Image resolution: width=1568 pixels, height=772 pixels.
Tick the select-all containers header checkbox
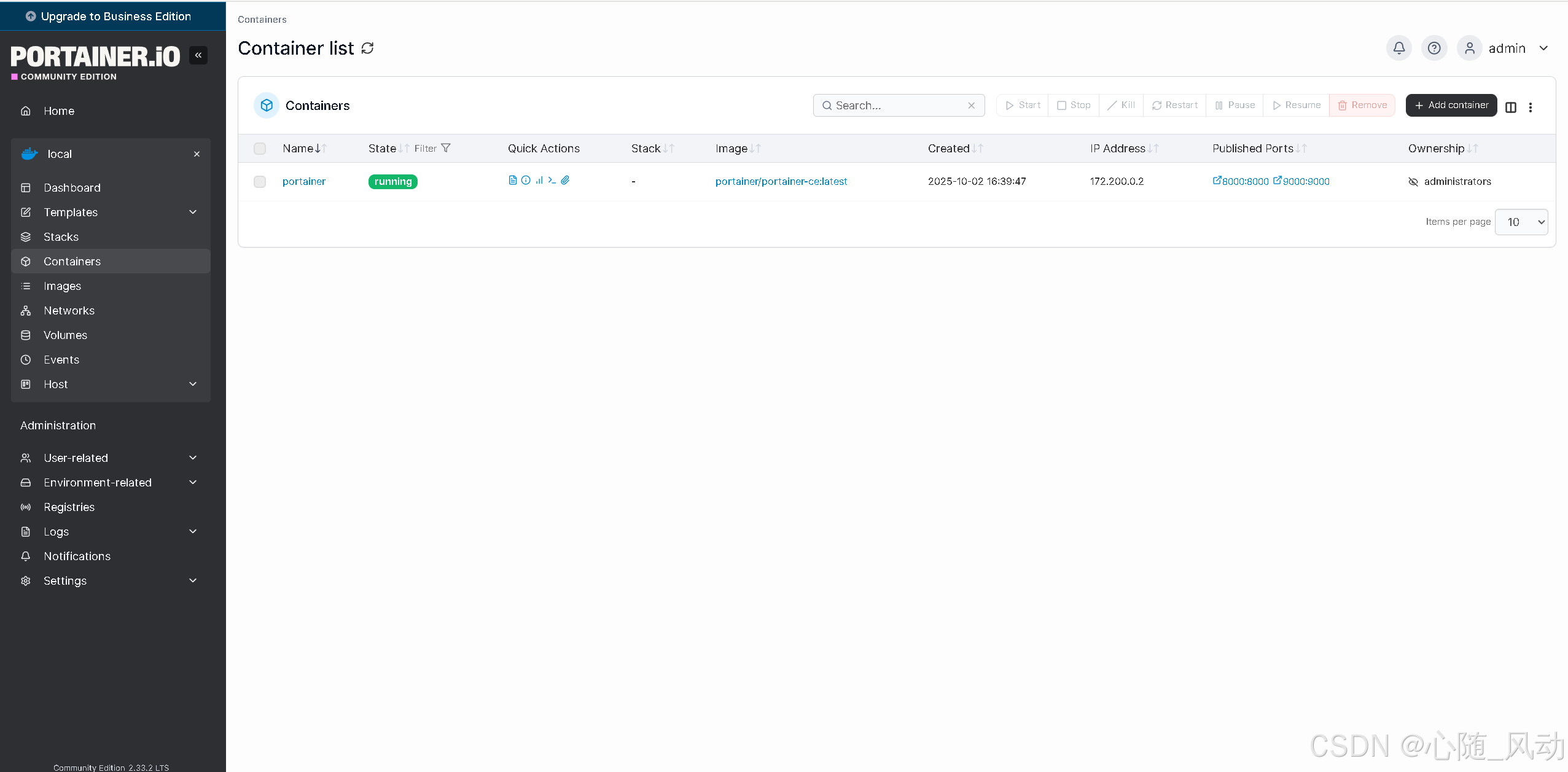[260, 148]
